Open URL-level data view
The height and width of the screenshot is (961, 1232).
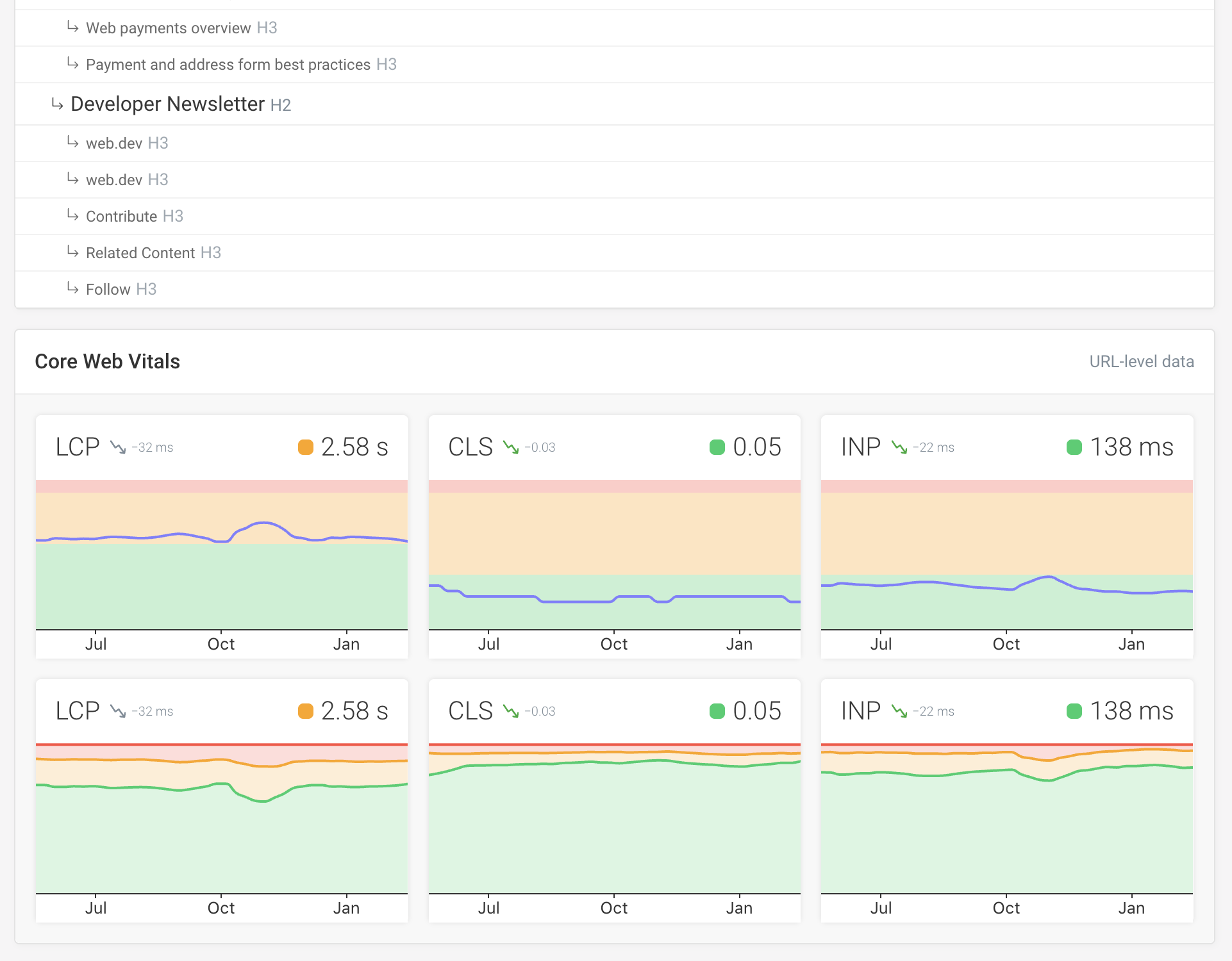1142,361
